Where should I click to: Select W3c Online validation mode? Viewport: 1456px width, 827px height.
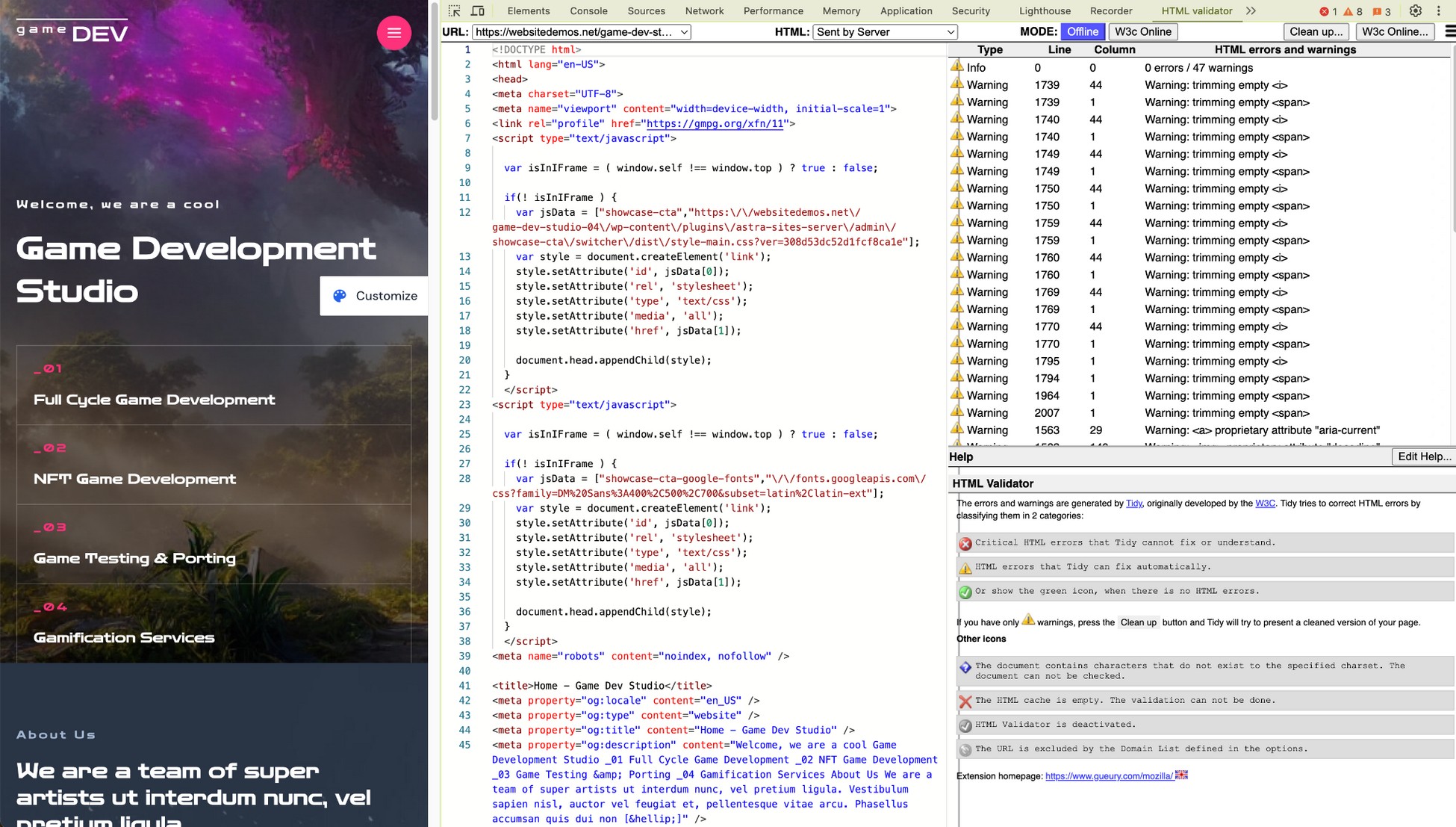point(1143,32)
